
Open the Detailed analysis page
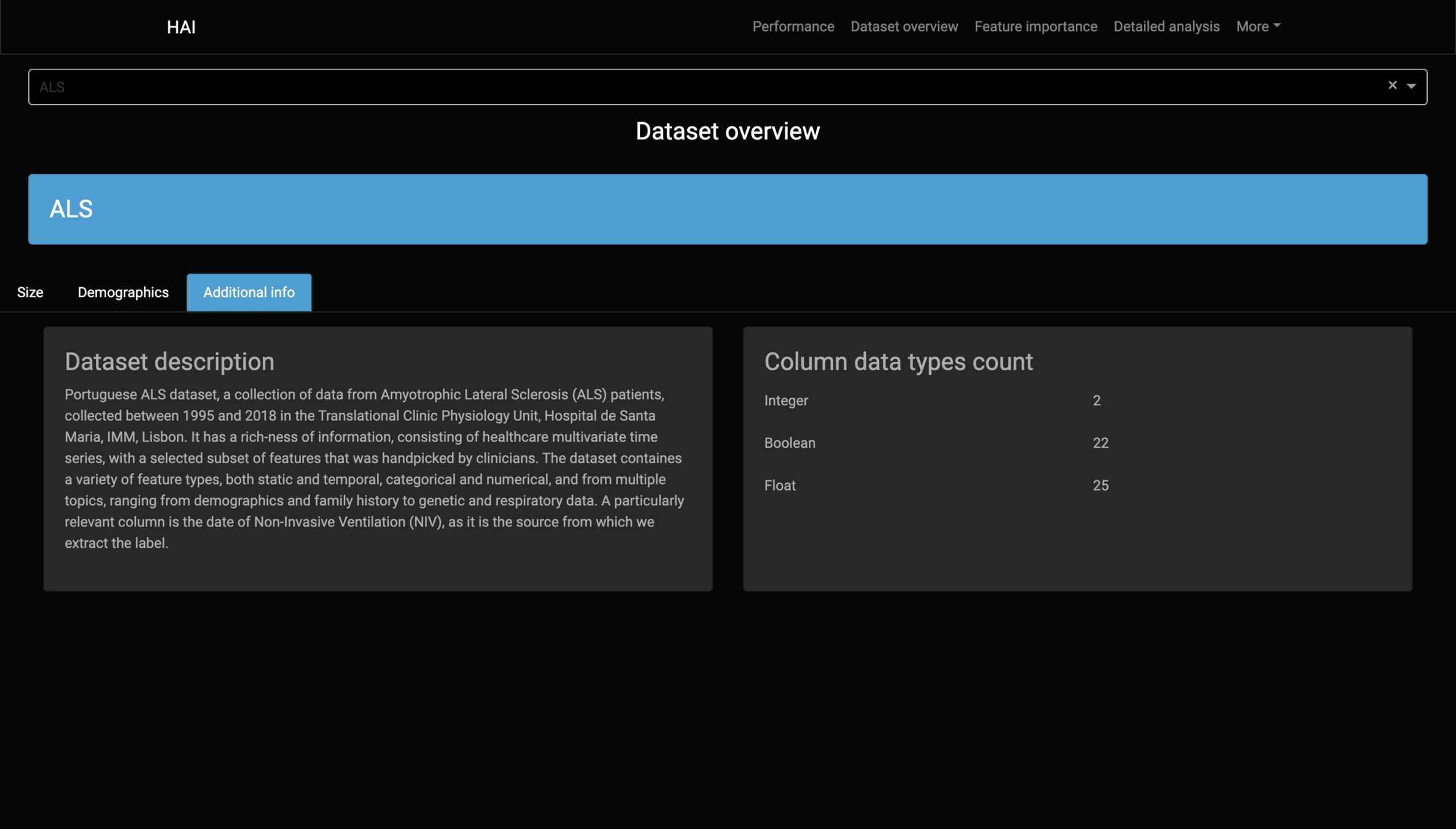point(1166,26)
